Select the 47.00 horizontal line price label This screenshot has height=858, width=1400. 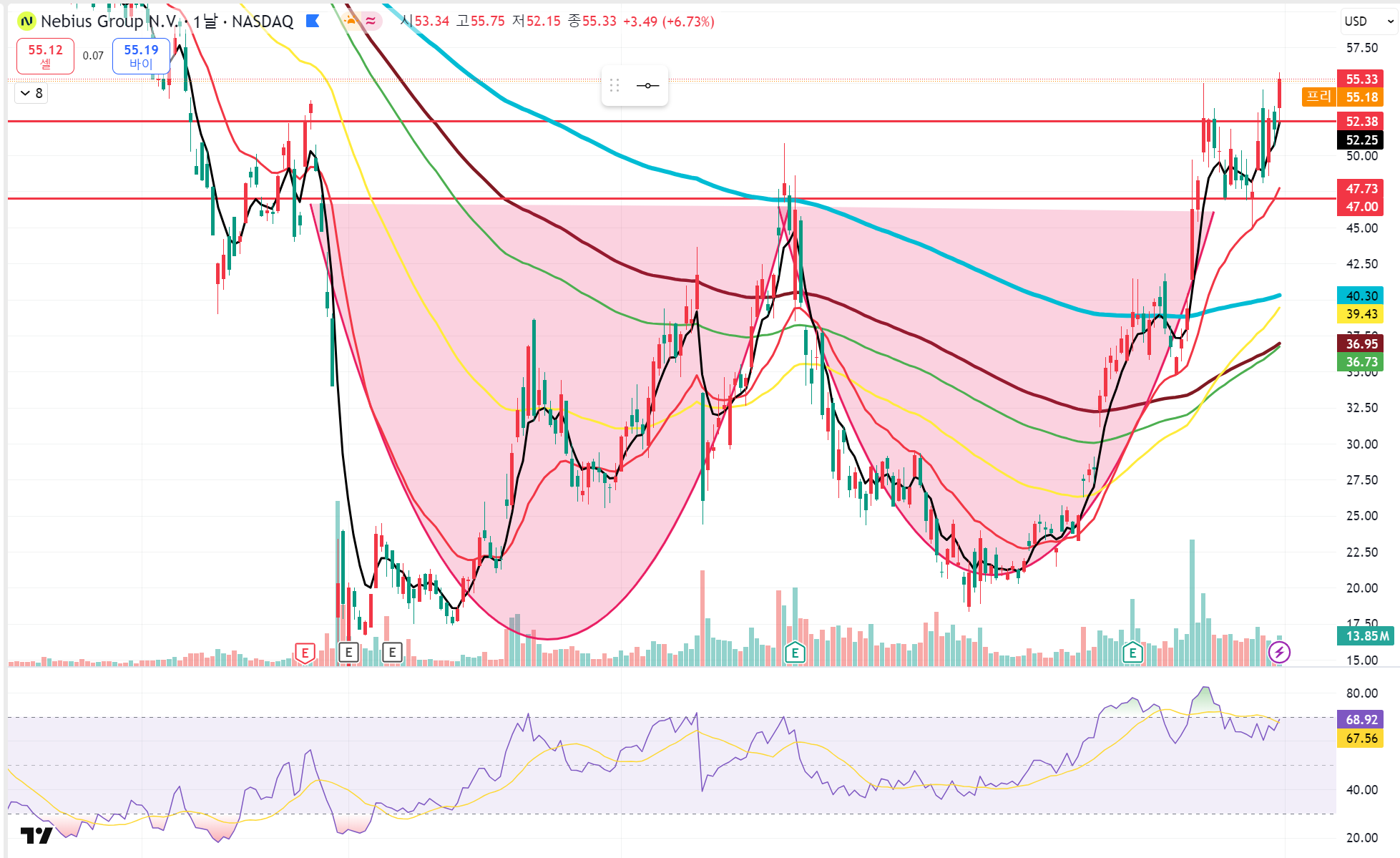tap(1360, 207)
